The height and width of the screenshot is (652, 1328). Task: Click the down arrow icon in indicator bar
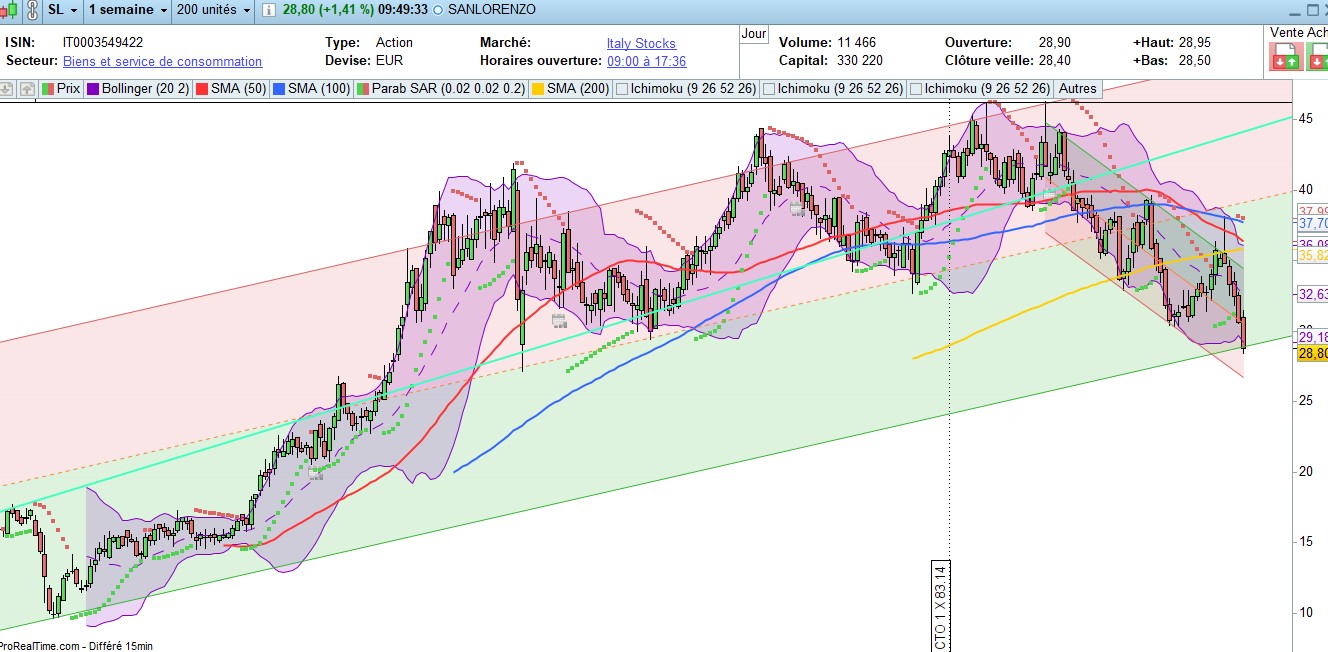(7, 88)
